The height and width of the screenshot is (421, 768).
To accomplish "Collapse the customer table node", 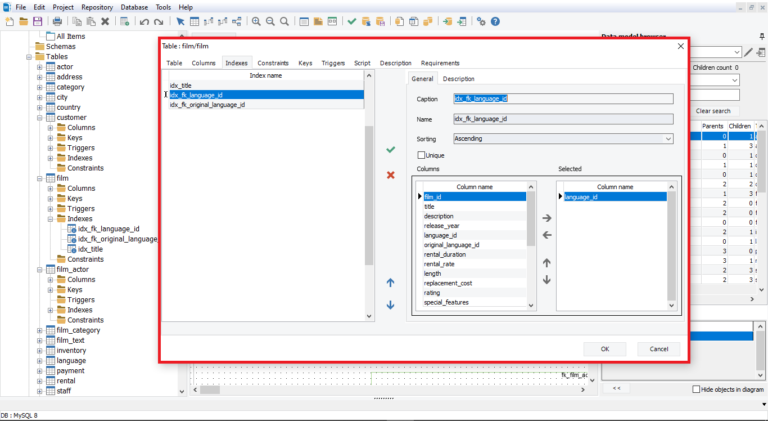I will tap(39, 118).
